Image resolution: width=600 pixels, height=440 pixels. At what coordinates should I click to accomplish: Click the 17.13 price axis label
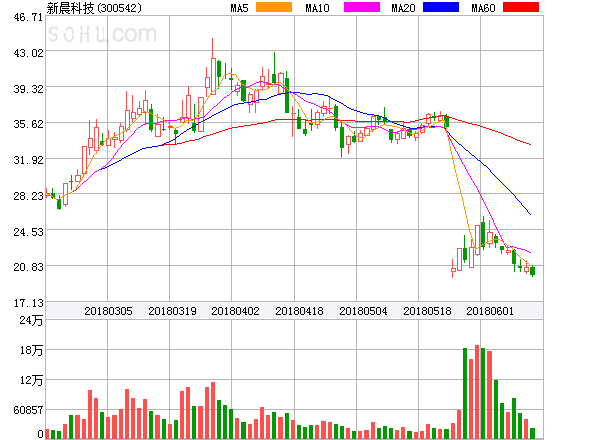29,304
